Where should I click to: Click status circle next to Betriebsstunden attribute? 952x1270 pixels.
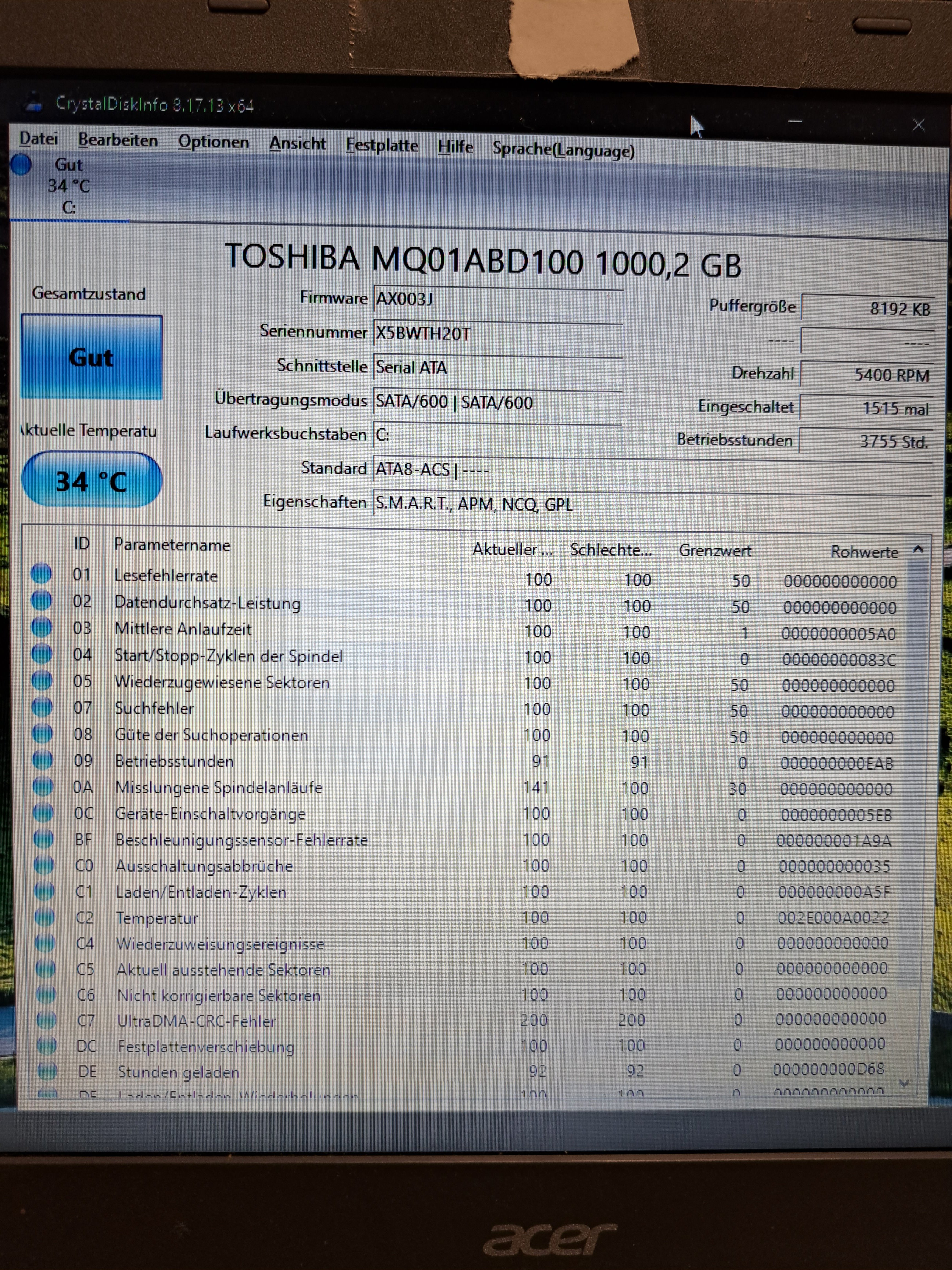43,759
